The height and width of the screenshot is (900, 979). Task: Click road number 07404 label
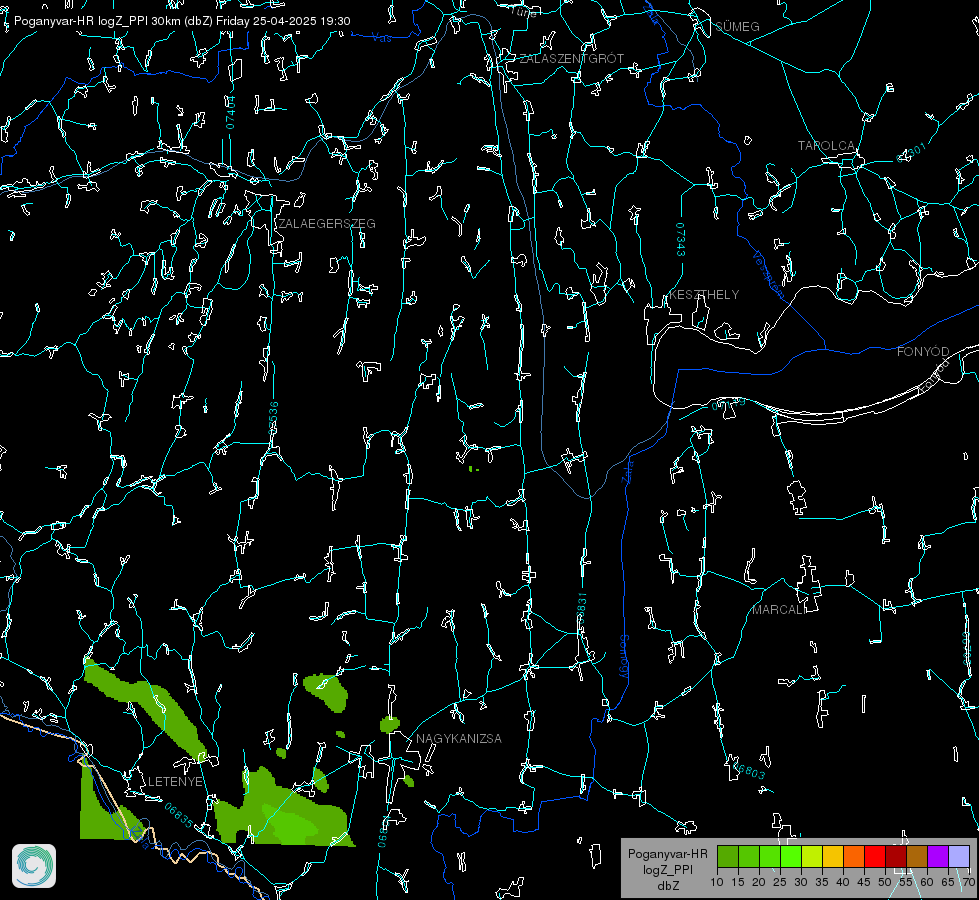pyautogui.click(x=230, y=112)
